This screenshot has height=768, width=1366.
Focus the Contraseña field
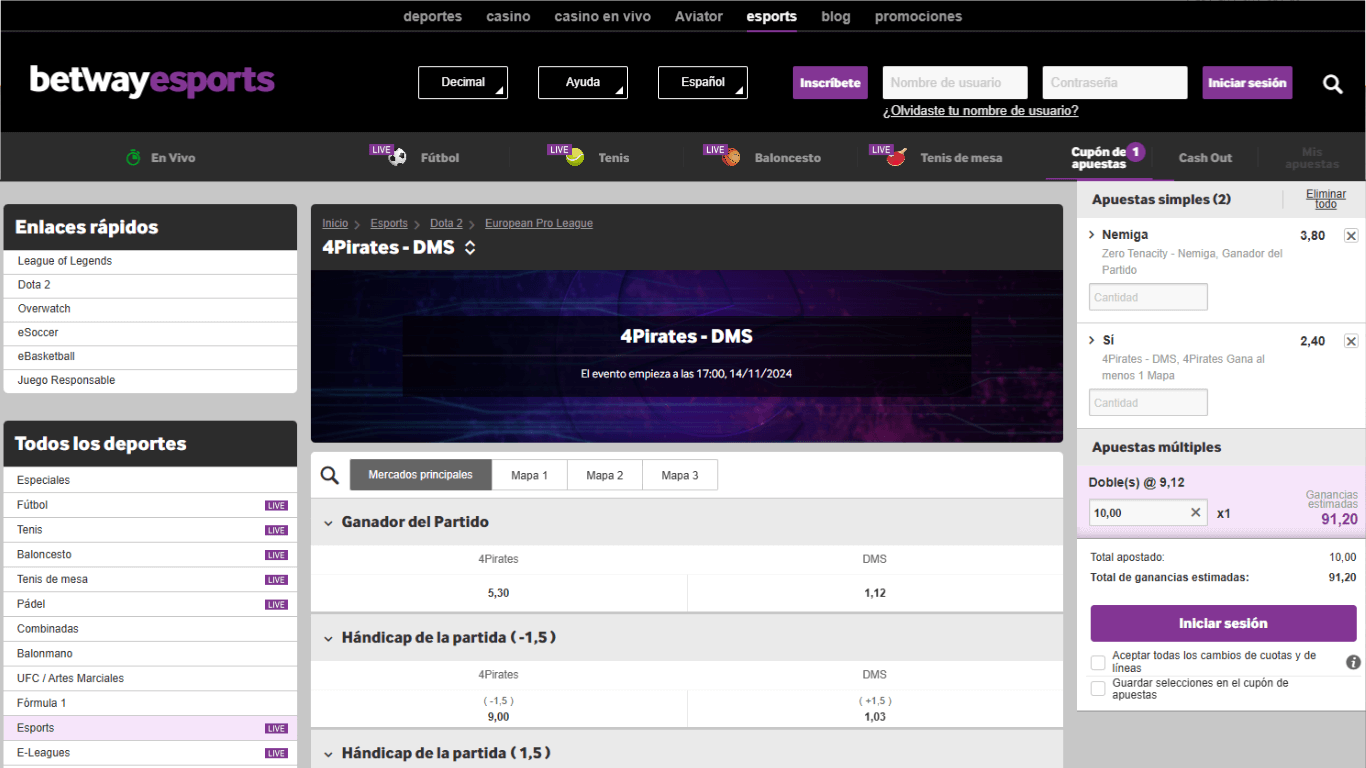(1115, 83)
